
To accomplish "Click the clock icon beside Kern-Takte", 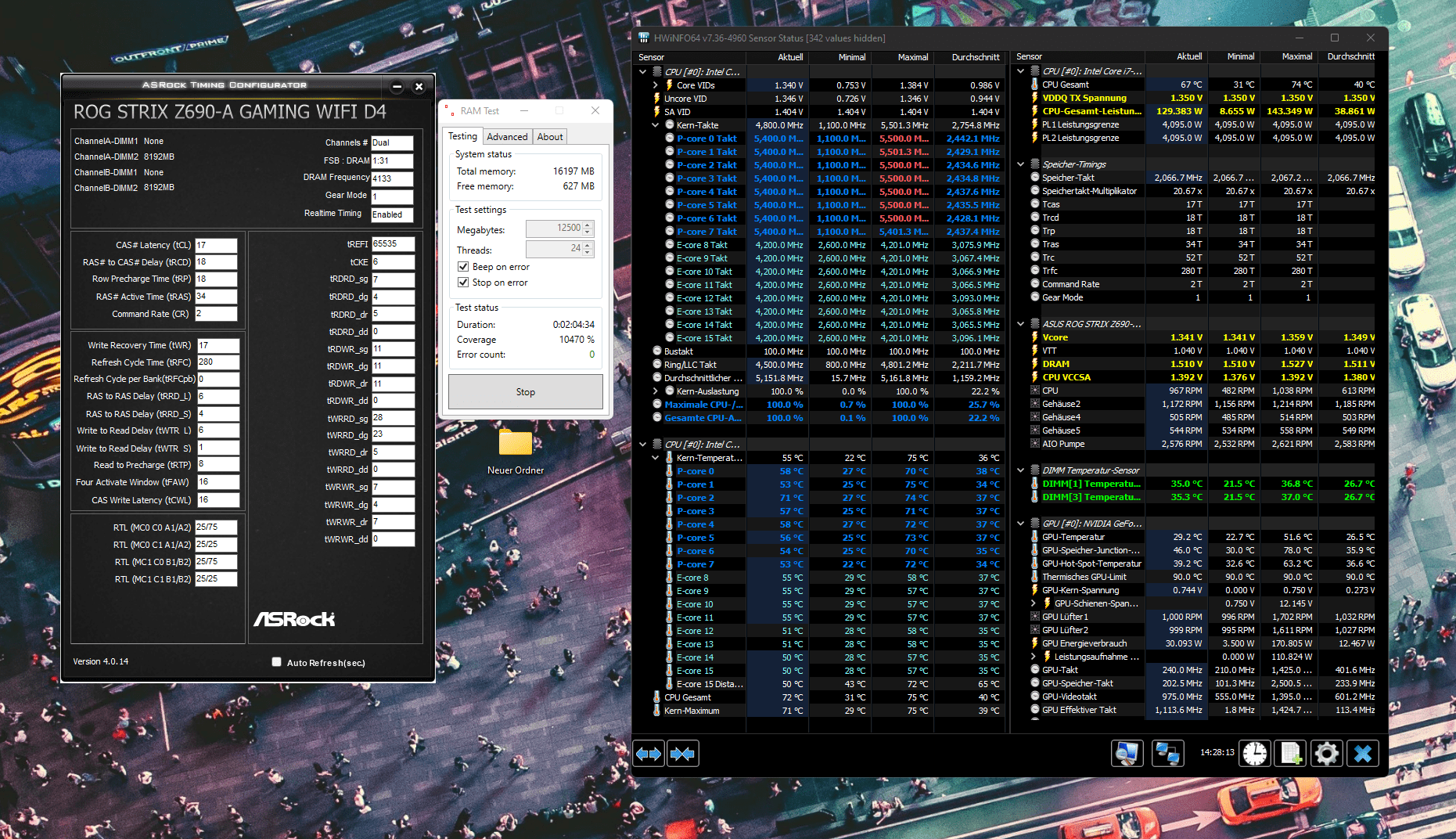I will (670, 125).
